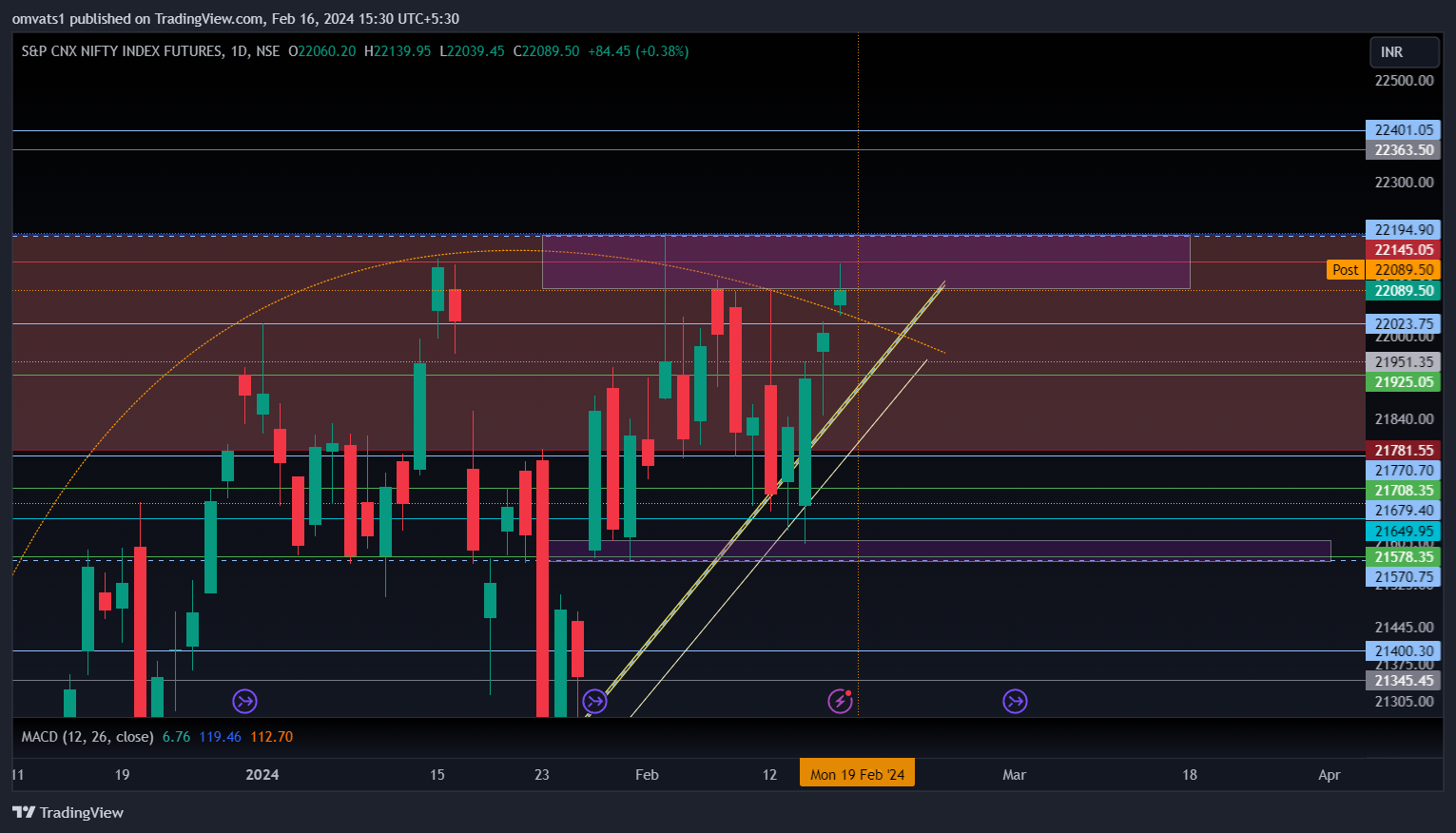Click the gray 21345.45 price label

tap(1403, 681)
